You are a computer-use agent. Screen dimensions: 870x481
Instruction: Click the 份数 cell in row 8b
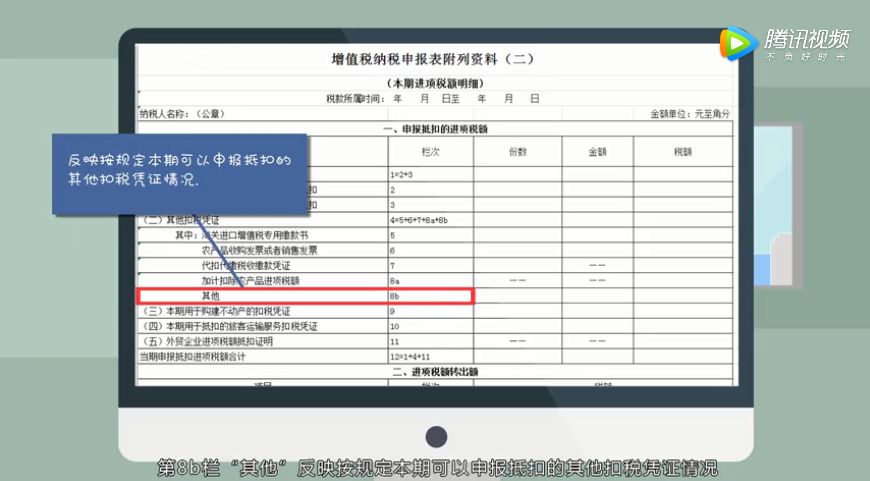point(518,296)
